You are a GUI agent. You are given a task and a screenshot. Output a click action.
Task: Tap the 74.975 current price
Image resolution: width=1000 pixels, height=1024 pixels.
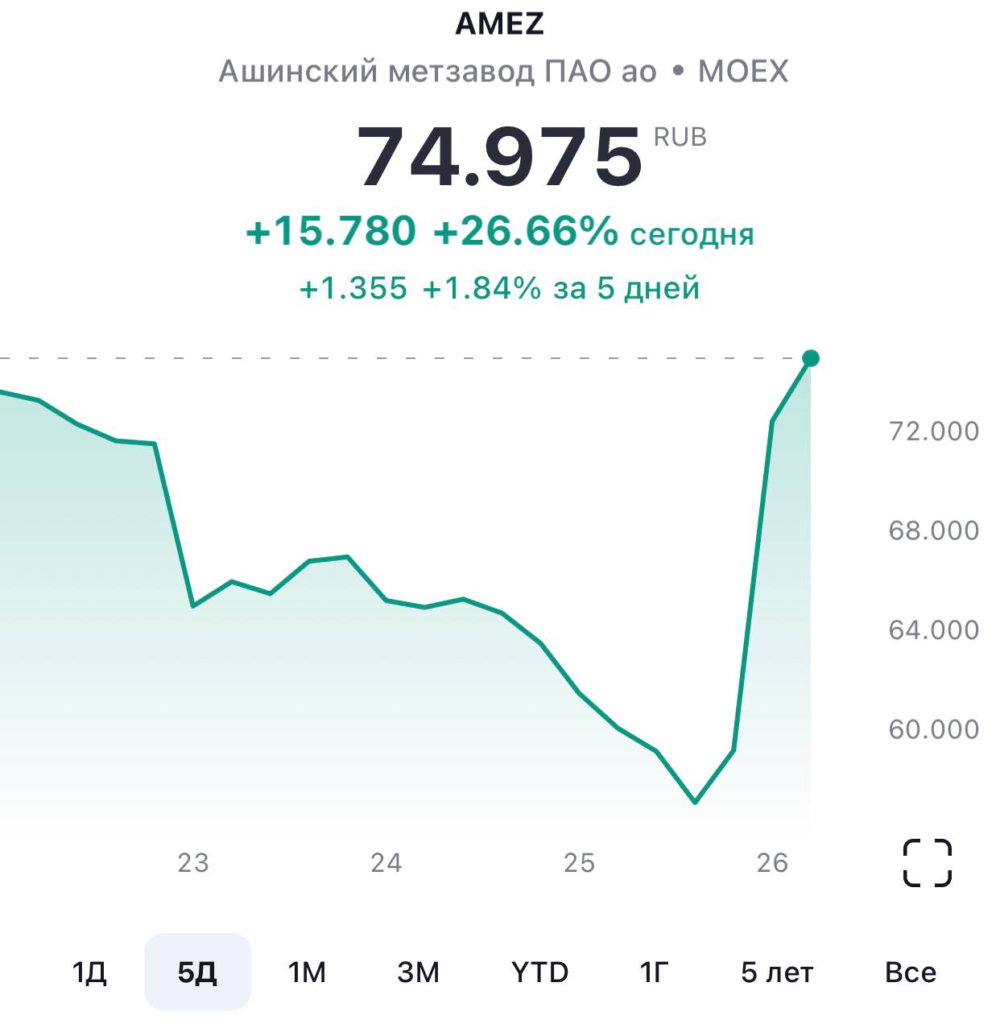500,157
